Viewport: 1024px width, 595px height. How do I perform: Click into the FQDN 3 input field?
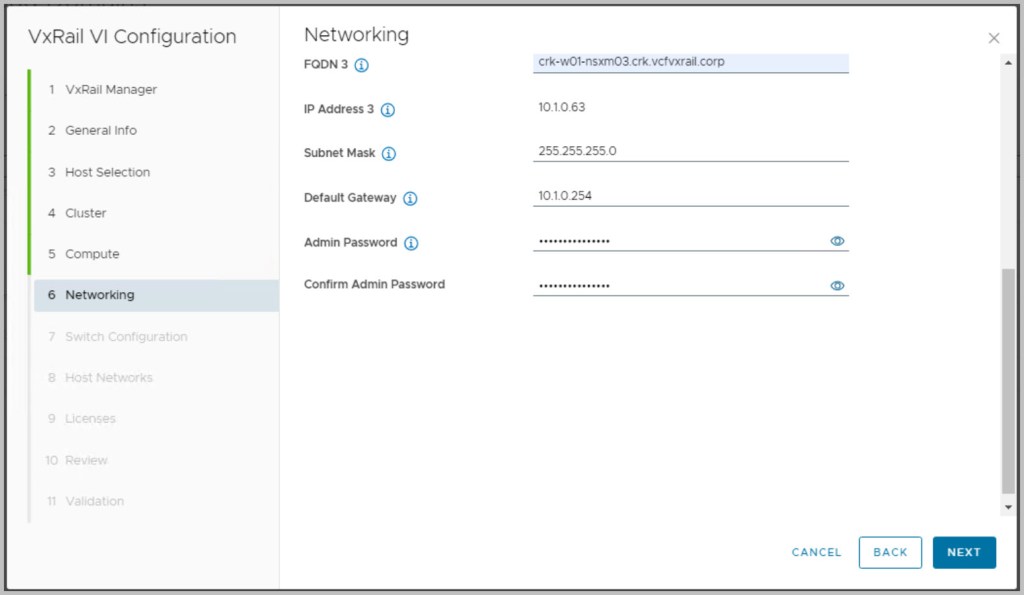pos(690,62)
